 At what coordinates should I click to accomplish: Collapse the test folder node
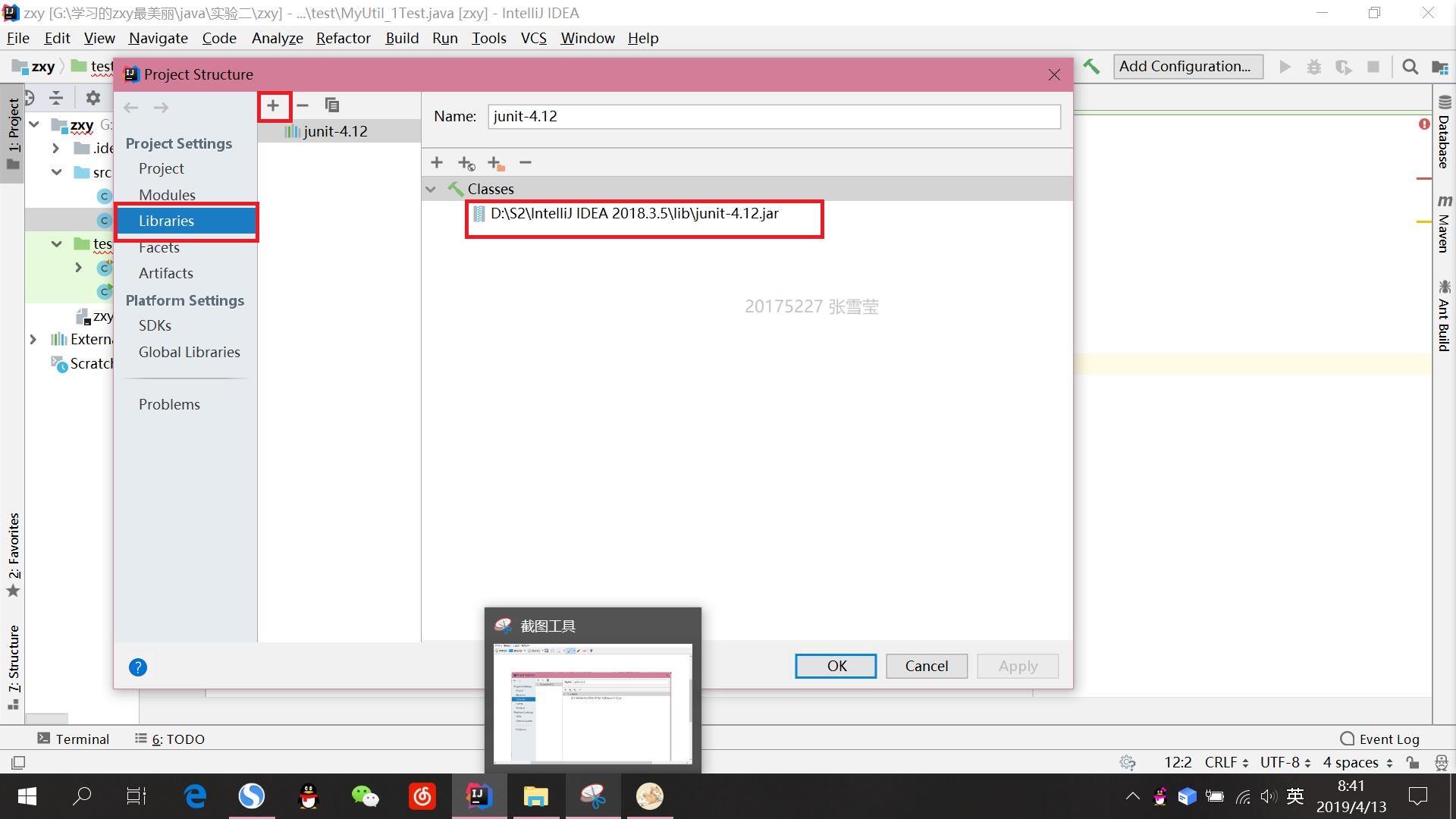pyautogui.click(x=57, y=243)
